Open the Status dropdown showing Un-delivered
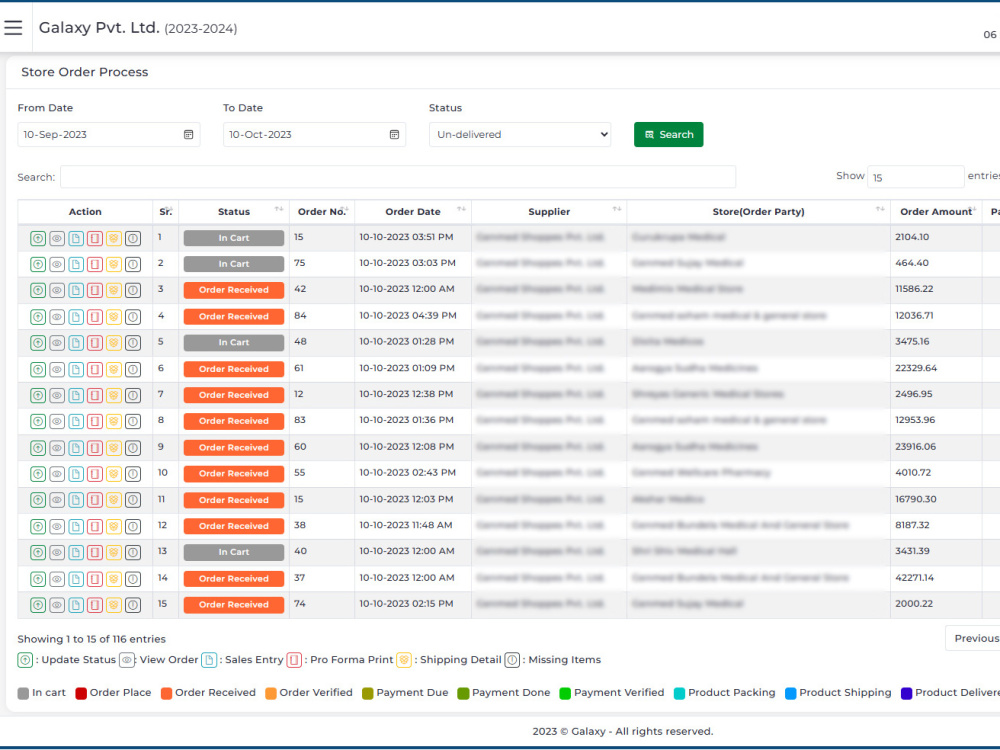 [x=520, y=135]
